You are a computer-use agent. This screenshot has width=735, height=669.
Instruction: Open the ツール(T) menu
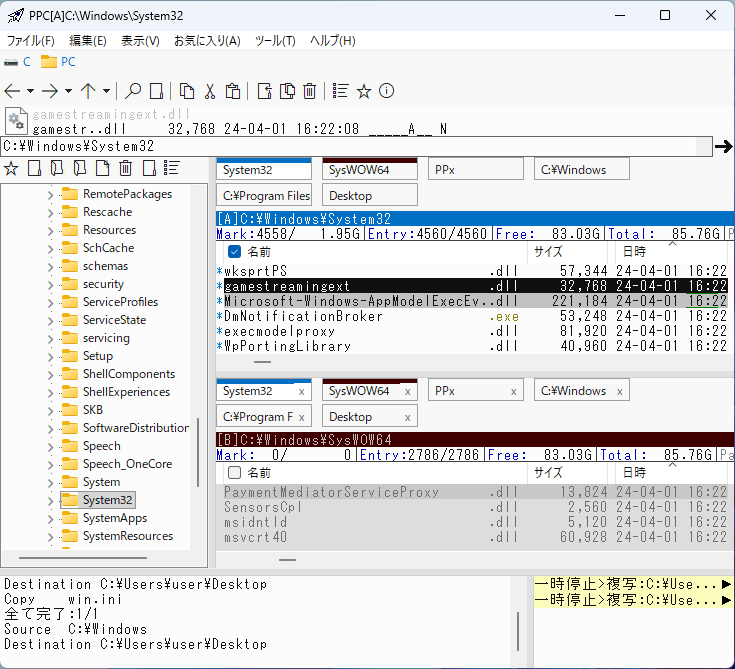click(275, 41)
